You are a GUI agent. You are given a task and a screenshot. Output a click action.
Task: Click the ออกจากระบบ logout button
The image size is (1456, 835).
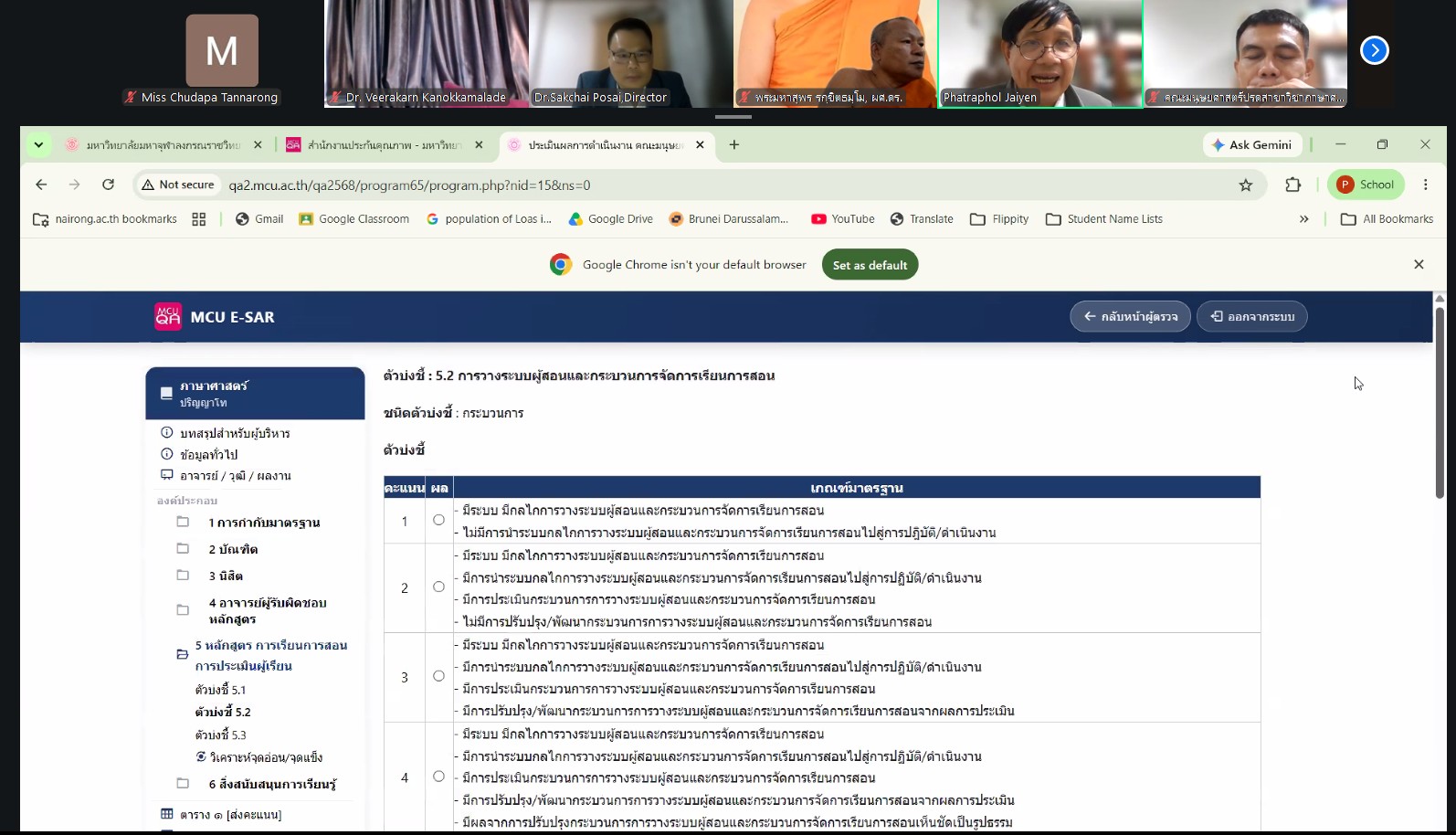pyautogui.click(x=1251, y=316)
